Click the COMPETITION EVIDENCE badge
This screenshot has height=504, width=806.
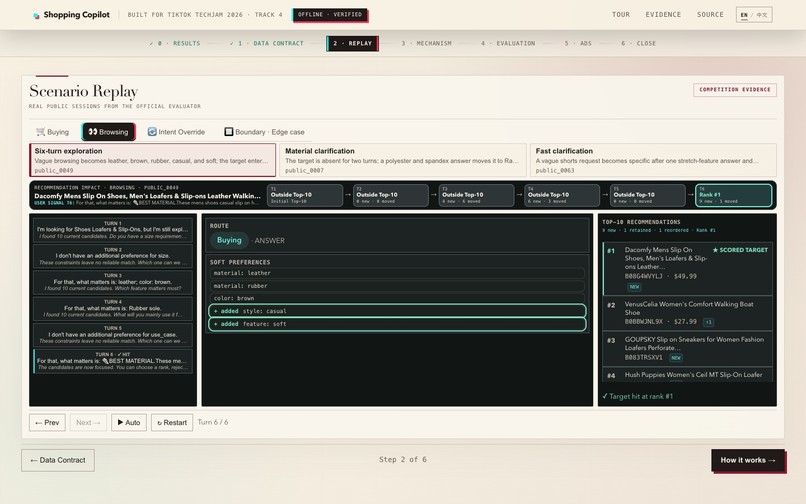735,89
